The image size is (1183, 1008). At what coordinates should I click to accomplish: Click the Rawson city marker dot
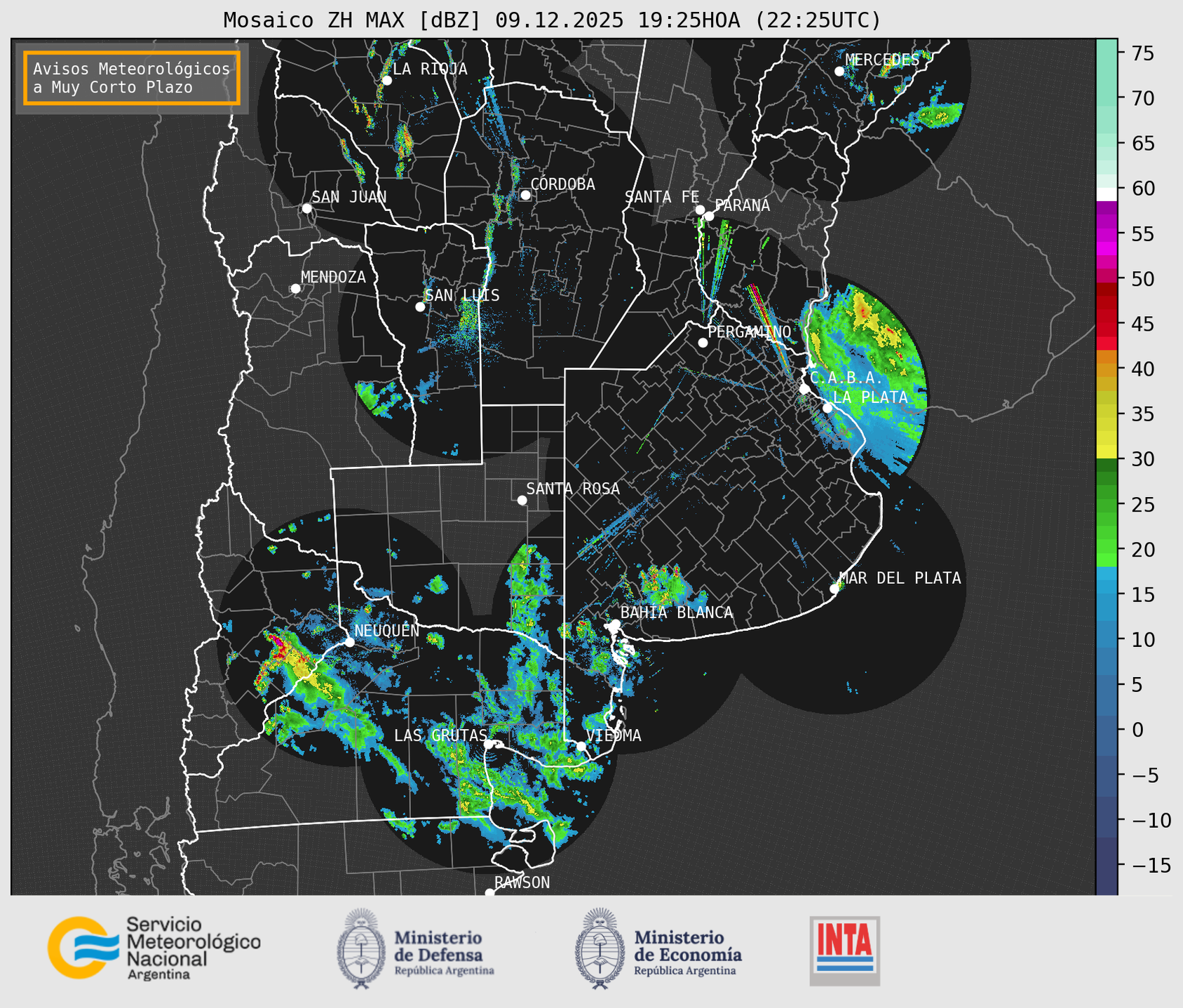[x=489, y=893]
